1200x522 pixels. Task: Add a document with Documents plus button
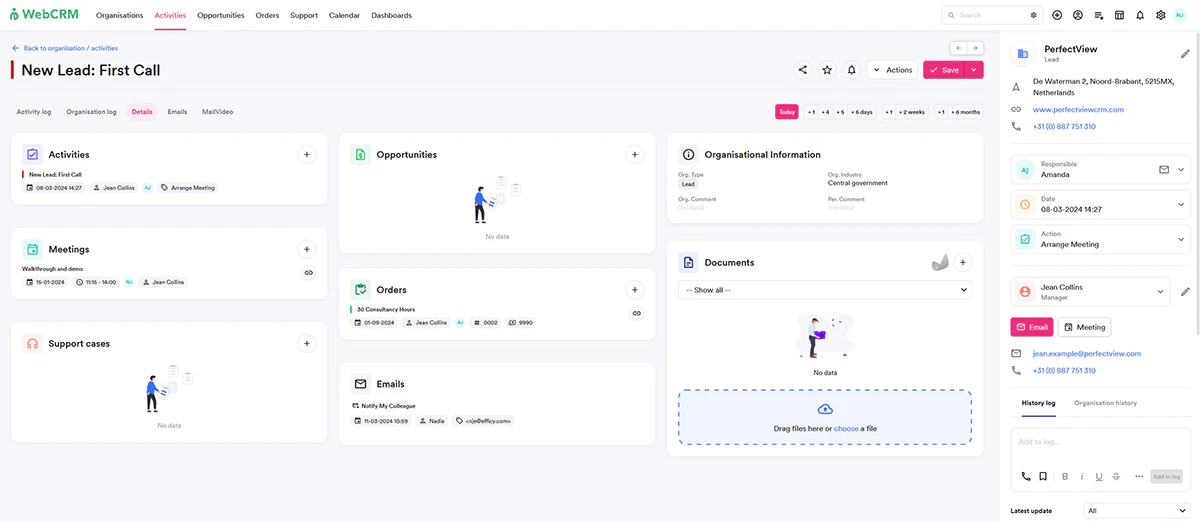[963, 262]
